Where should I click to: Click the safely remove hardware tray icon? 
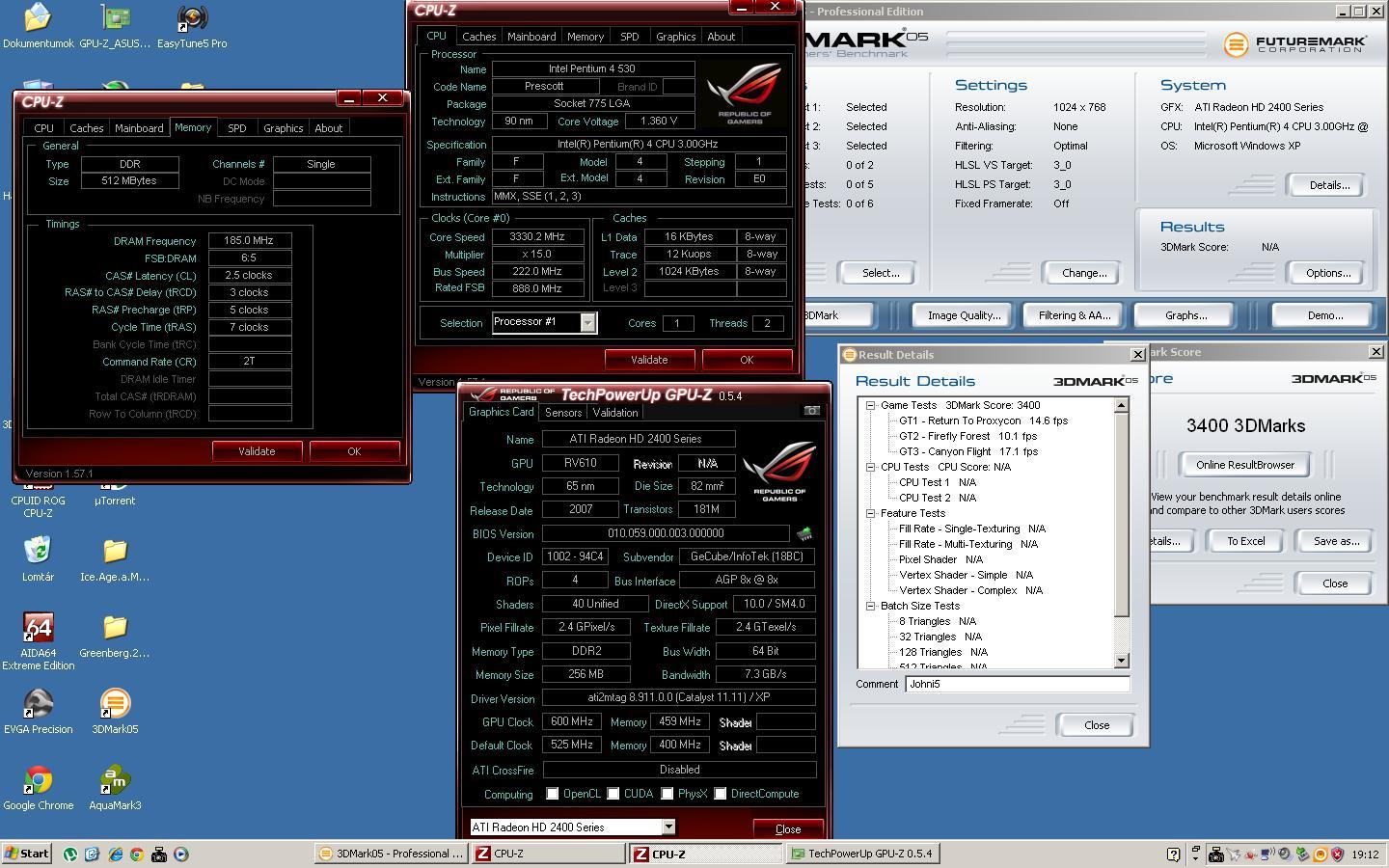(x=1302, y=854)
